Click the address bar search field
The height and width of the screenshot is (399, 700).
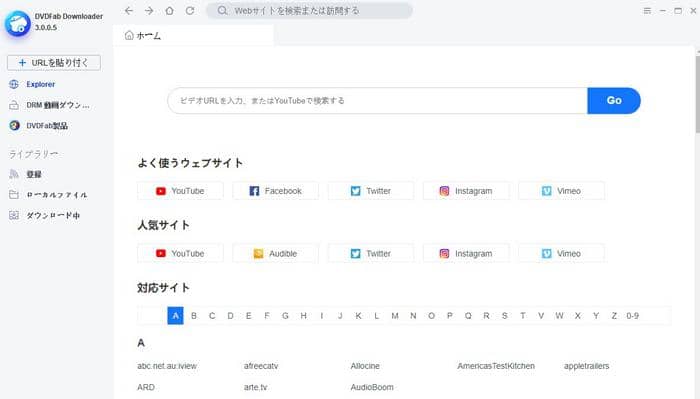coord(309,11)
